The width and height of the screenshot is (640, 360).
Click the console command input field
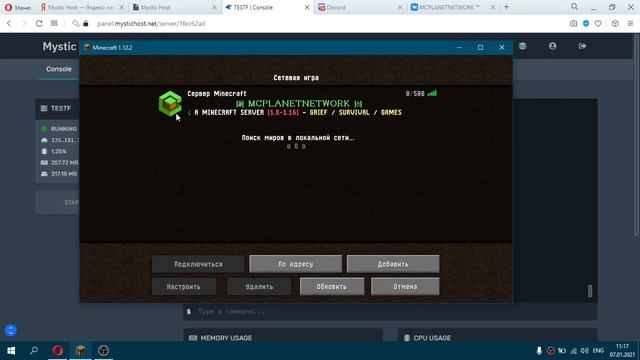point(390,312)
